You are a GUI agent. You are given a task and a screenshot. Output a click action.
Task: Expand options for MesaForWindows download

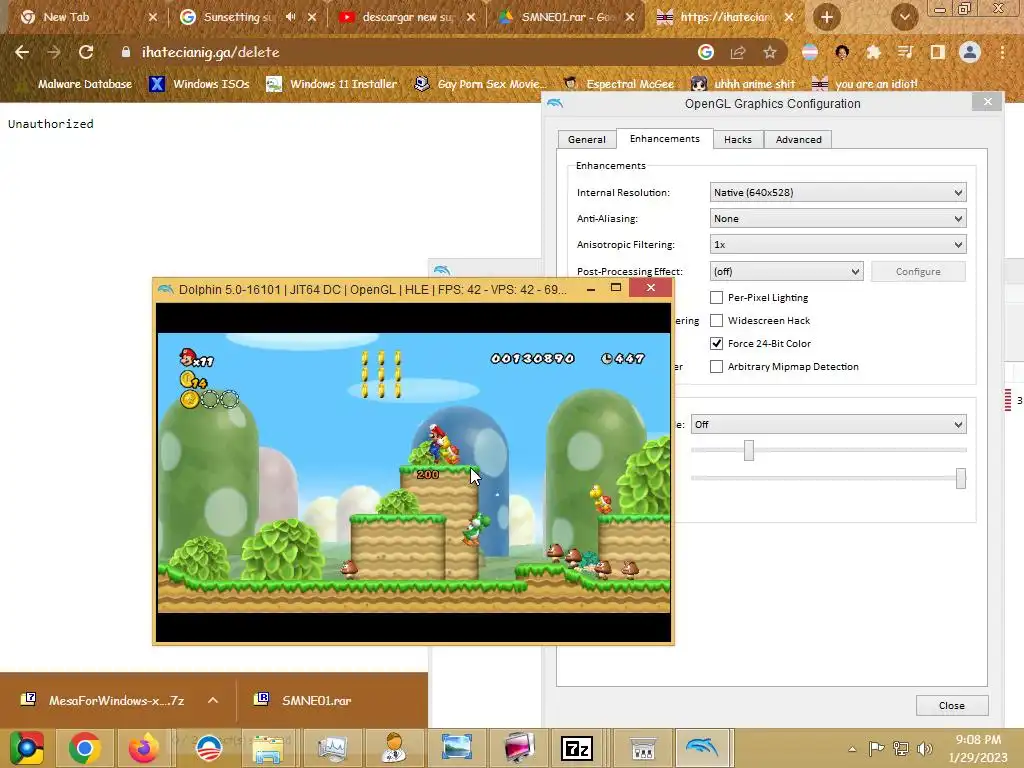(x=213, y=700)
